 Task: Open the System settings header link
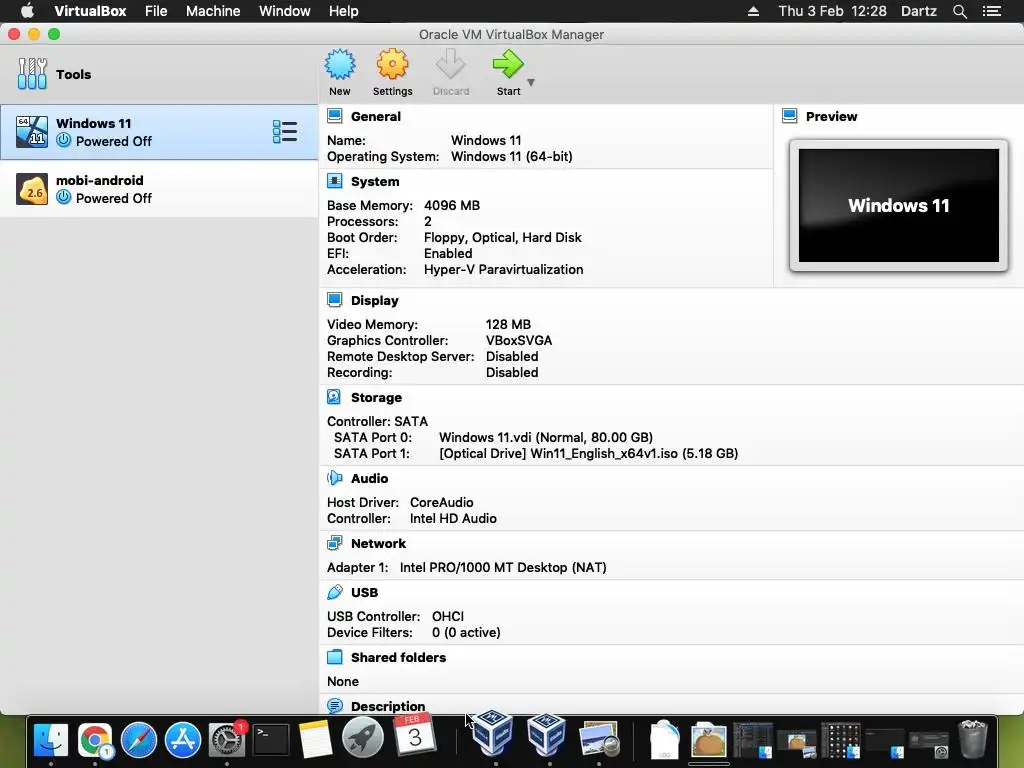point(375,182)
